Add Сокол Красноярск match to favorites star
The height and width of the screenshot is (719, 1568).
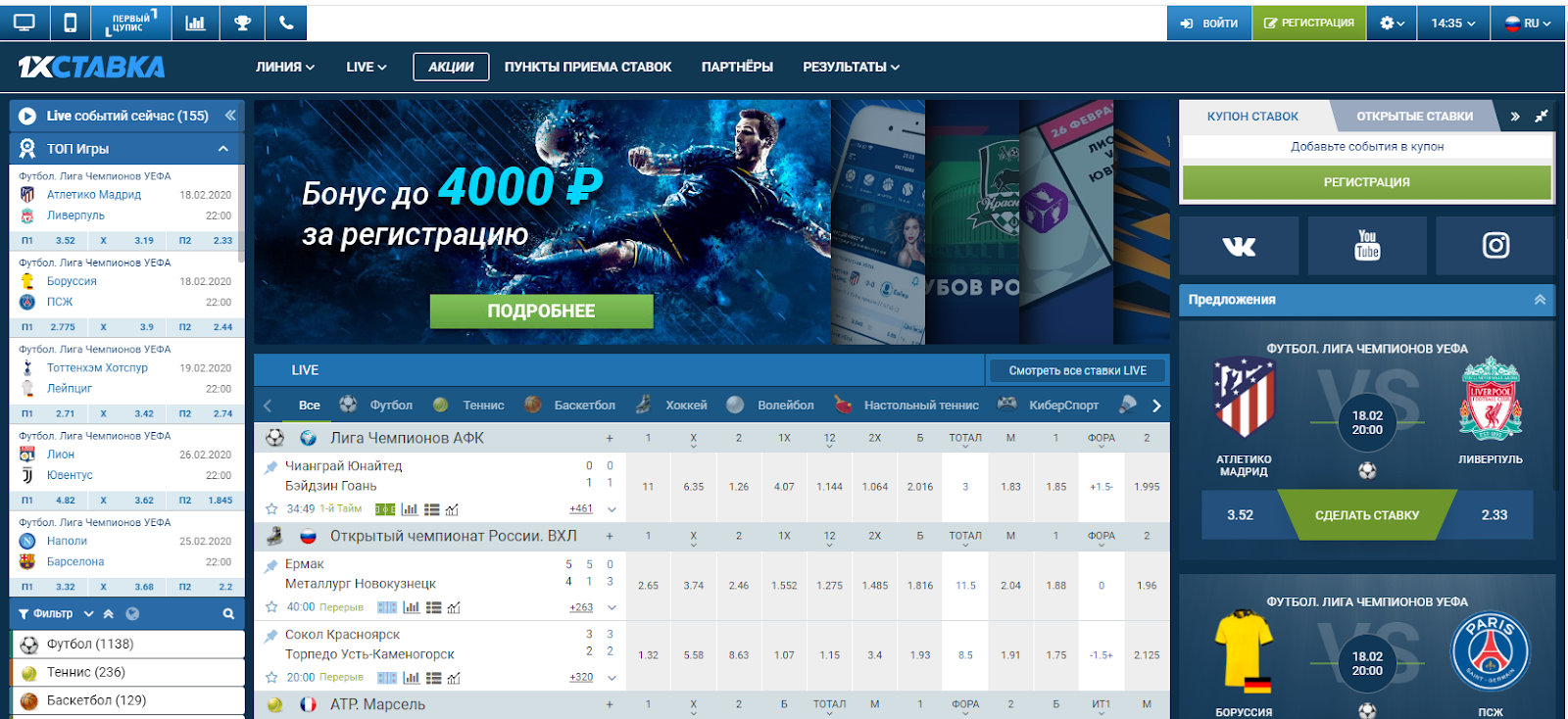(x=271, y=678)
